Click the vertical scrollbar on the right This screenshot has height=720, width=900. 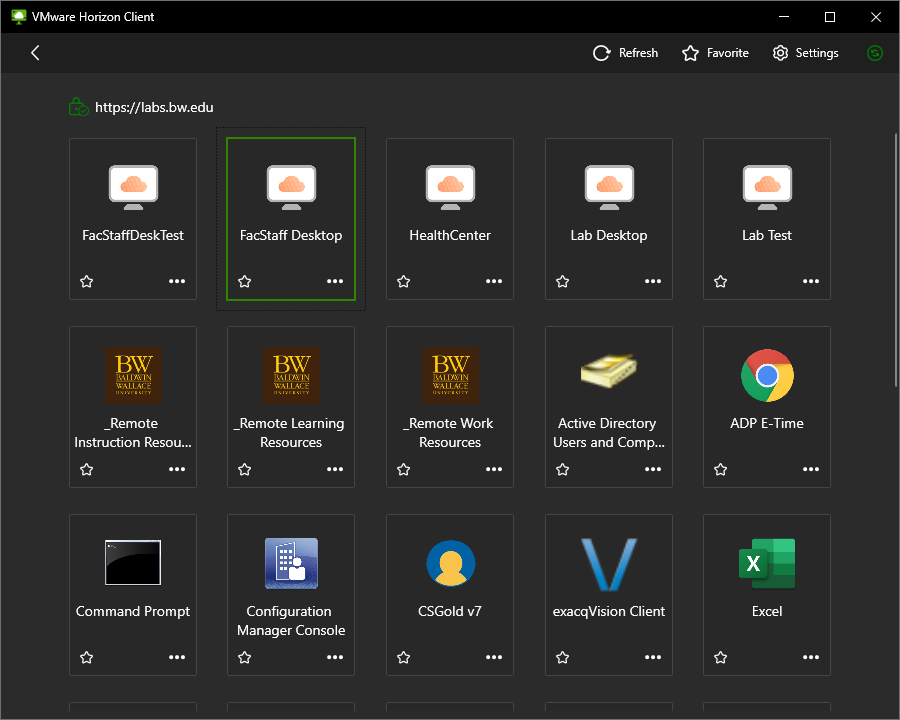point(895,260)
